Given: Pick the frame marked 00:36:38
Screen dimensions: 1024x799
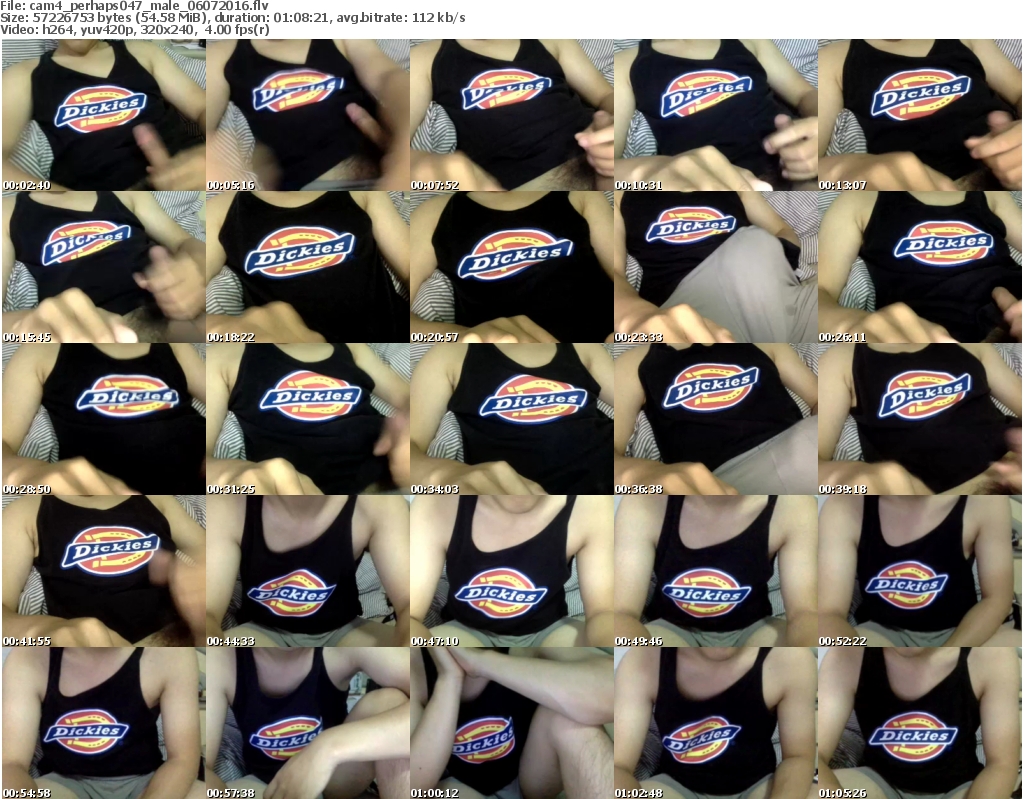Looking at the screenshot, I should tap(716, 419).
